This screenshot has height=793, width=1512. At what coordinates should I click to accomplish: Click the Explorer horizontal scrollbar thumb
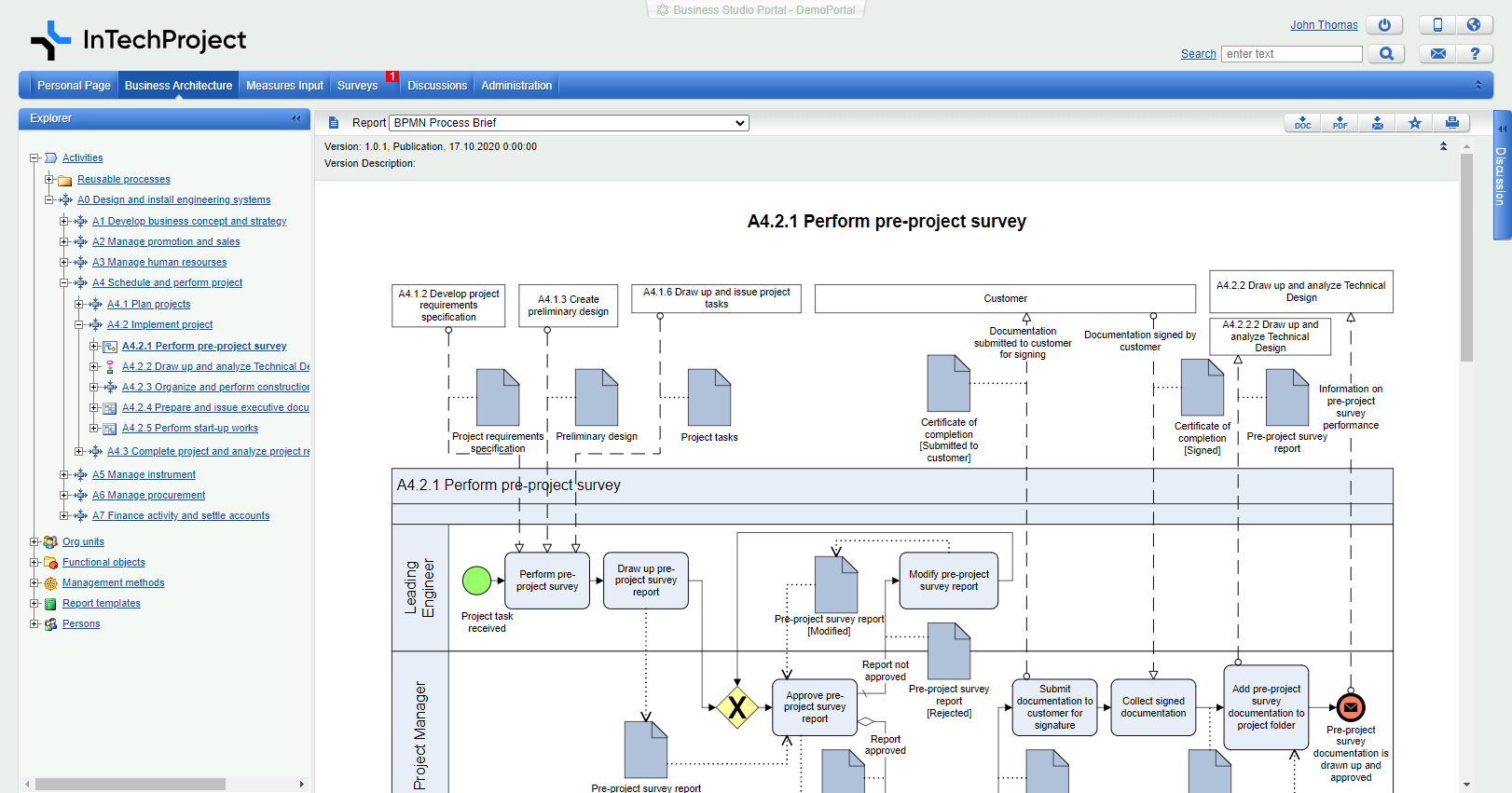click(130, 785)
